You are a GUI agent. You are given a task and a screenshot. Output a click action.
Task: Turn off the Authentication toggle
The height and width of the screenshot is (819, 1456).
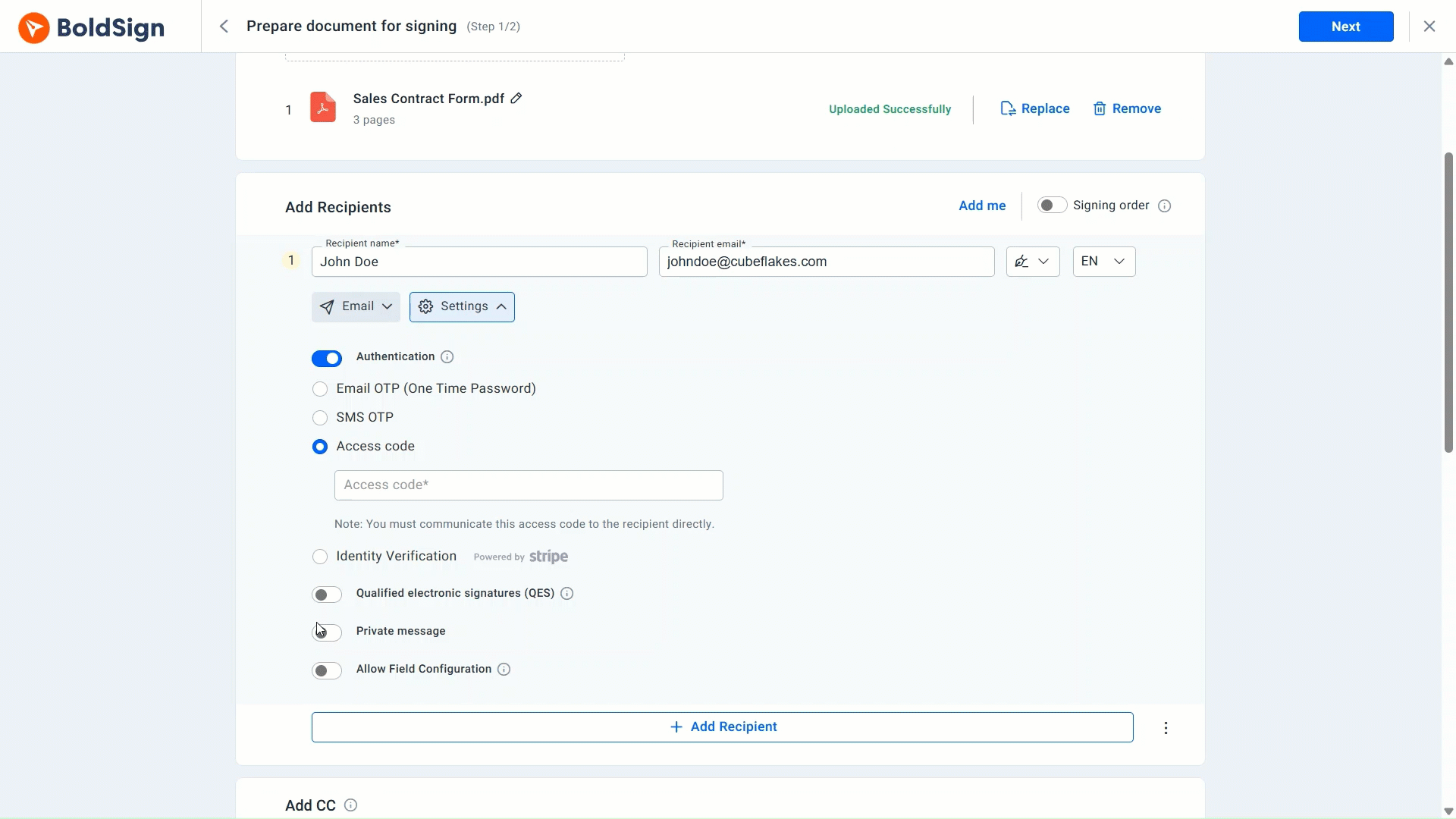[327, 358]
